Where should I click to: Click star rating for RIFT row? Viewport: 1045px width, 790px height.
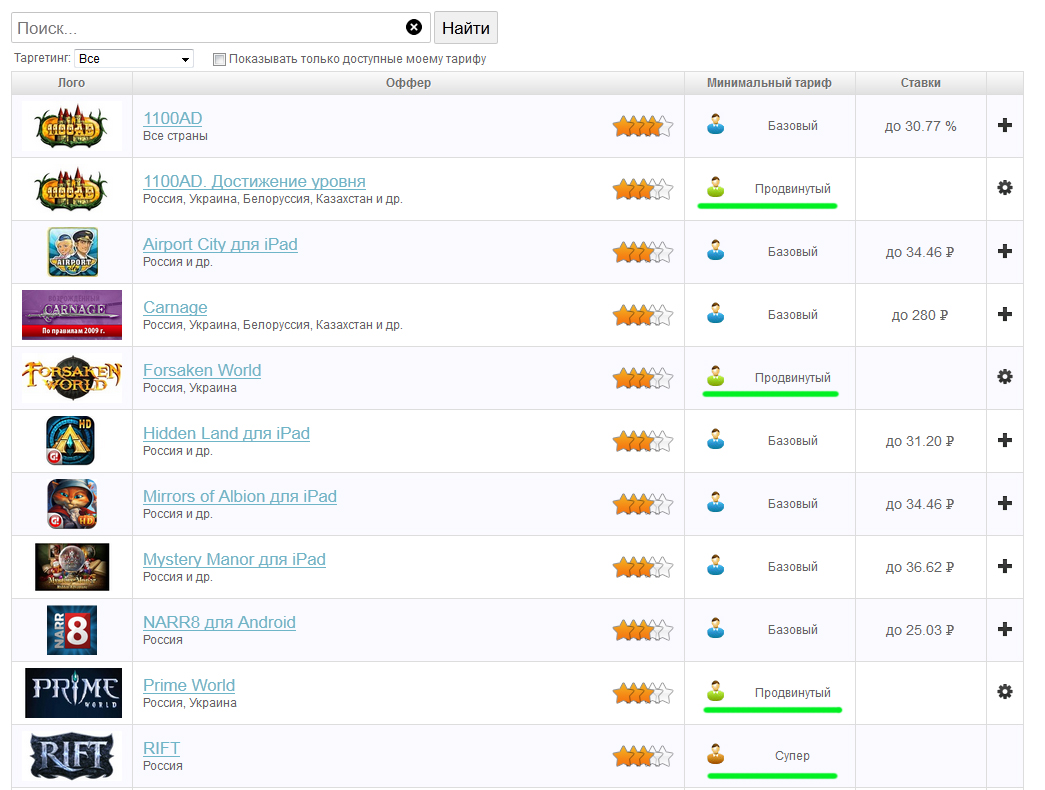click(x=643, y=756)
